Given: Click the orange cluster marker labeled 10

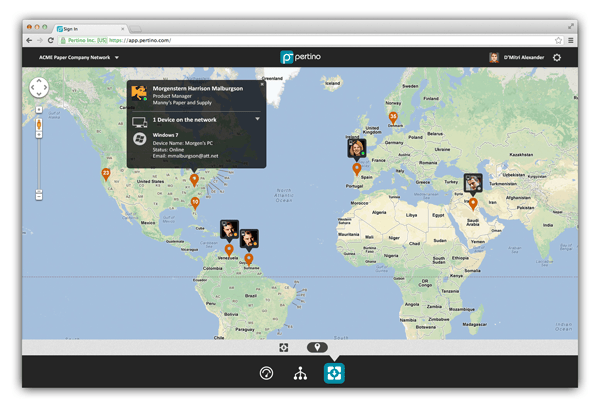Looking at the screenshot, I should click(195, 203).
